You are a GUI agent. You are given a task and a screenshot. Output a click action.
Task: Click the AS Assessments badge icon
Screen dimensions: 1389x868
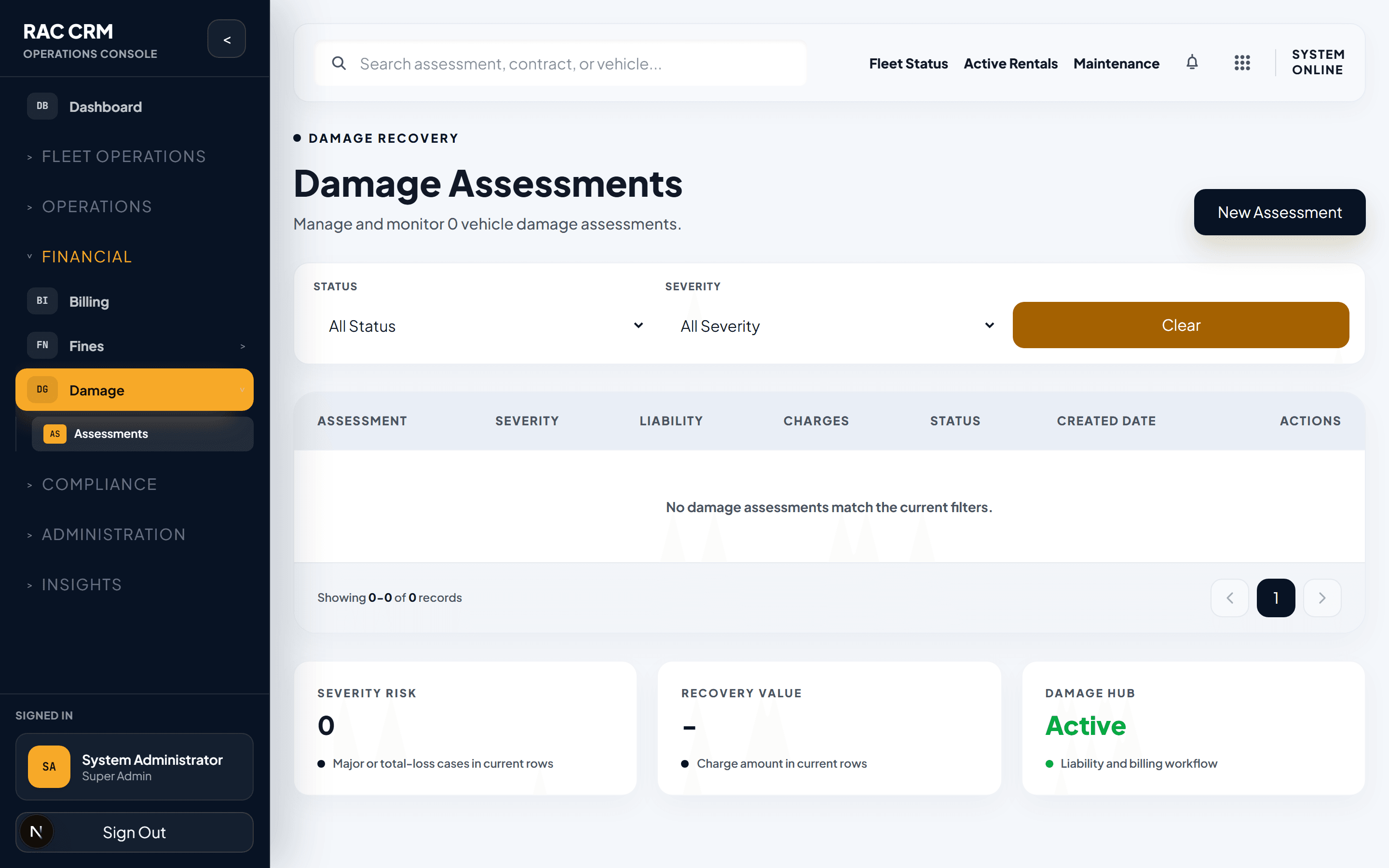[54, 434]
